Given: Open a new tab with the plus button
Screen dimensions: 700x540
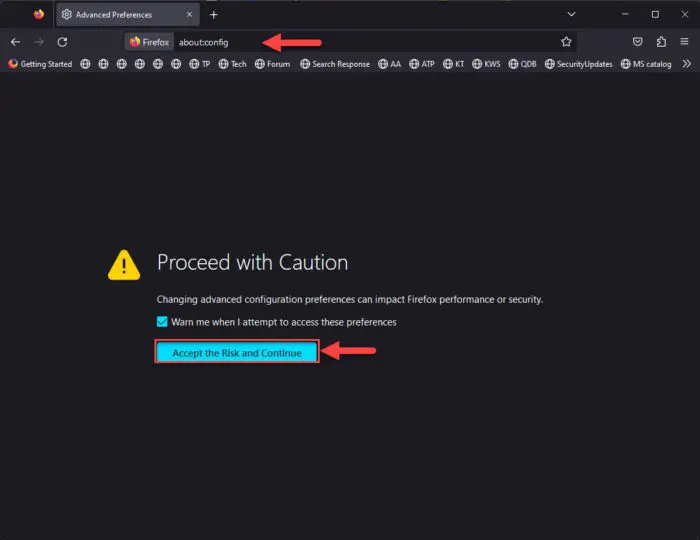Looking at the screenshot, I should pyautogui.click(x=213, y=15).
